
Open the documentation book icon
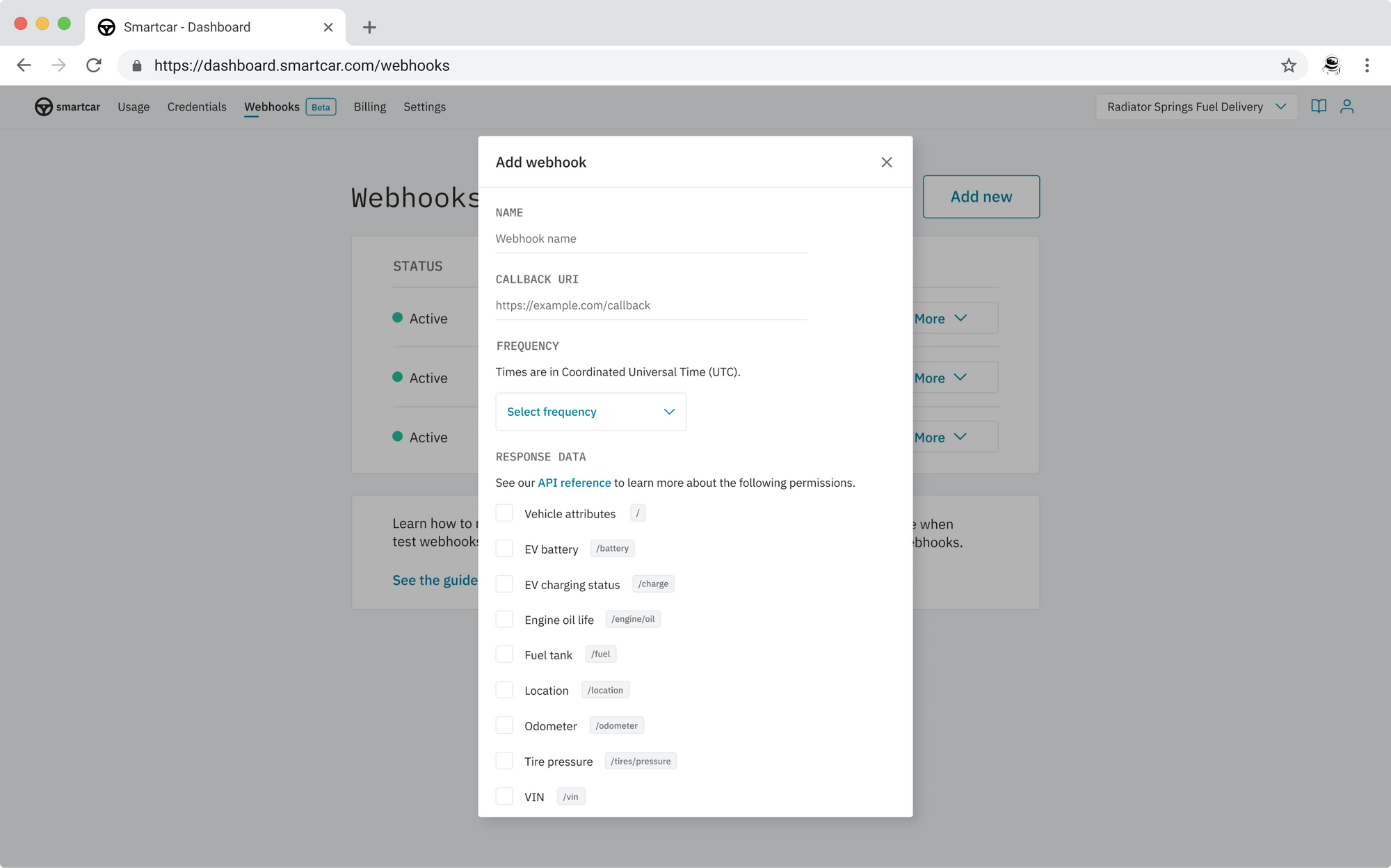[1319, 106]
